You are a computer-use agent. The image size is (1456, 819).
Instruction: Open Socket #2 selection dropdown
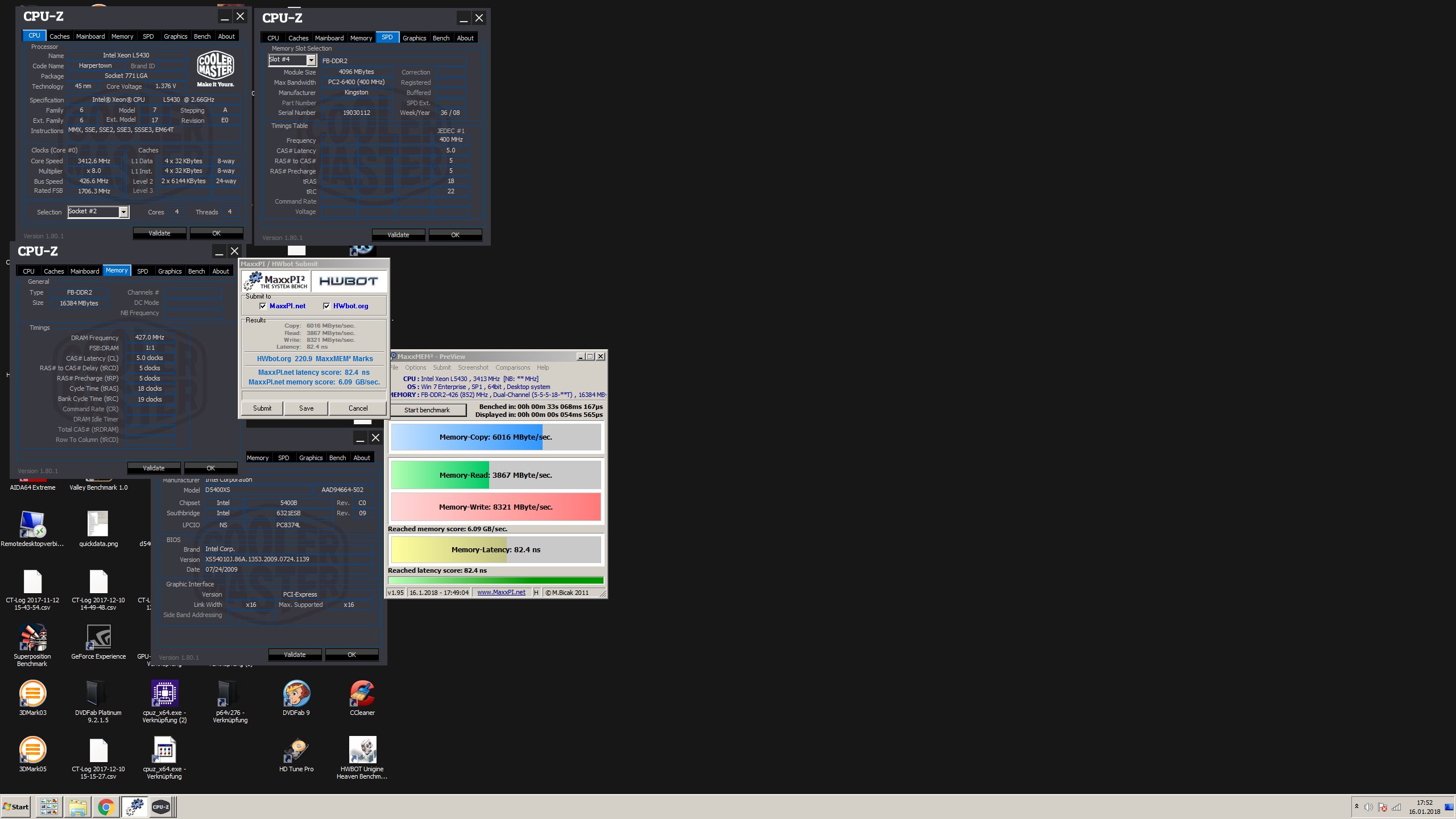tap(123, 212)
